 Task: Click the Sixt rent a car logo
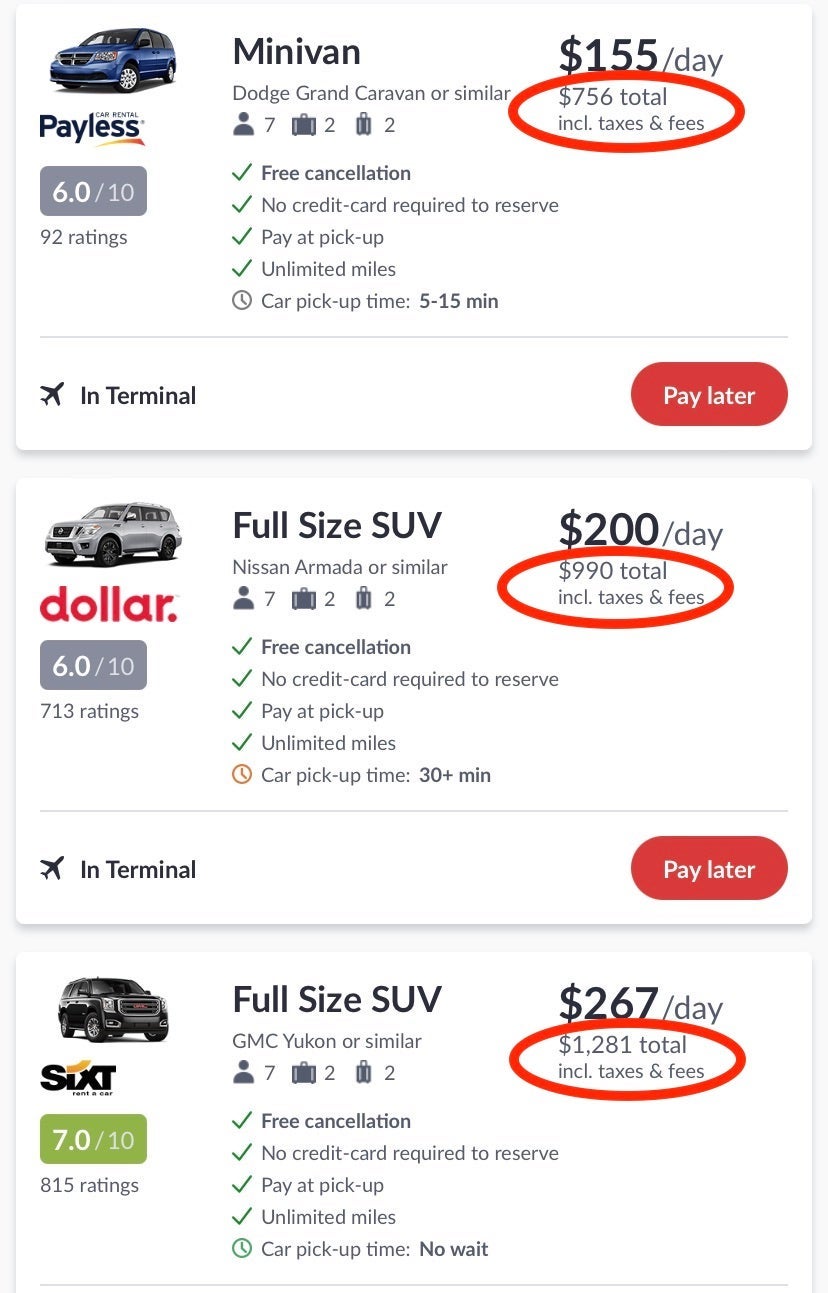click(x=79, y=1078)
